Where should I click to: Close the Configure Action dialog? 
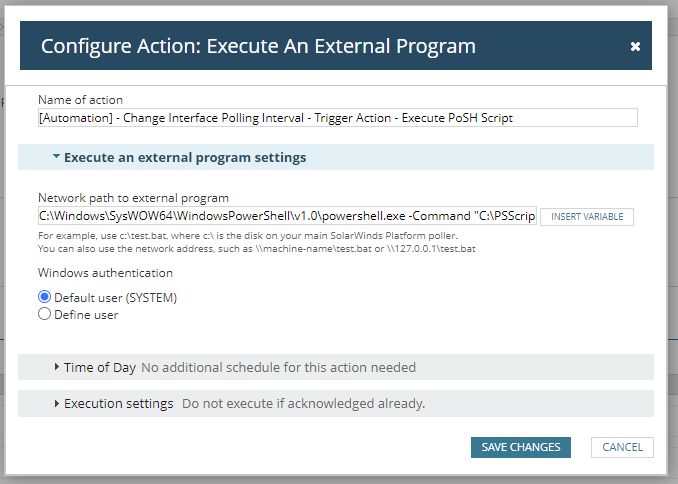click(x=635, y=47)
